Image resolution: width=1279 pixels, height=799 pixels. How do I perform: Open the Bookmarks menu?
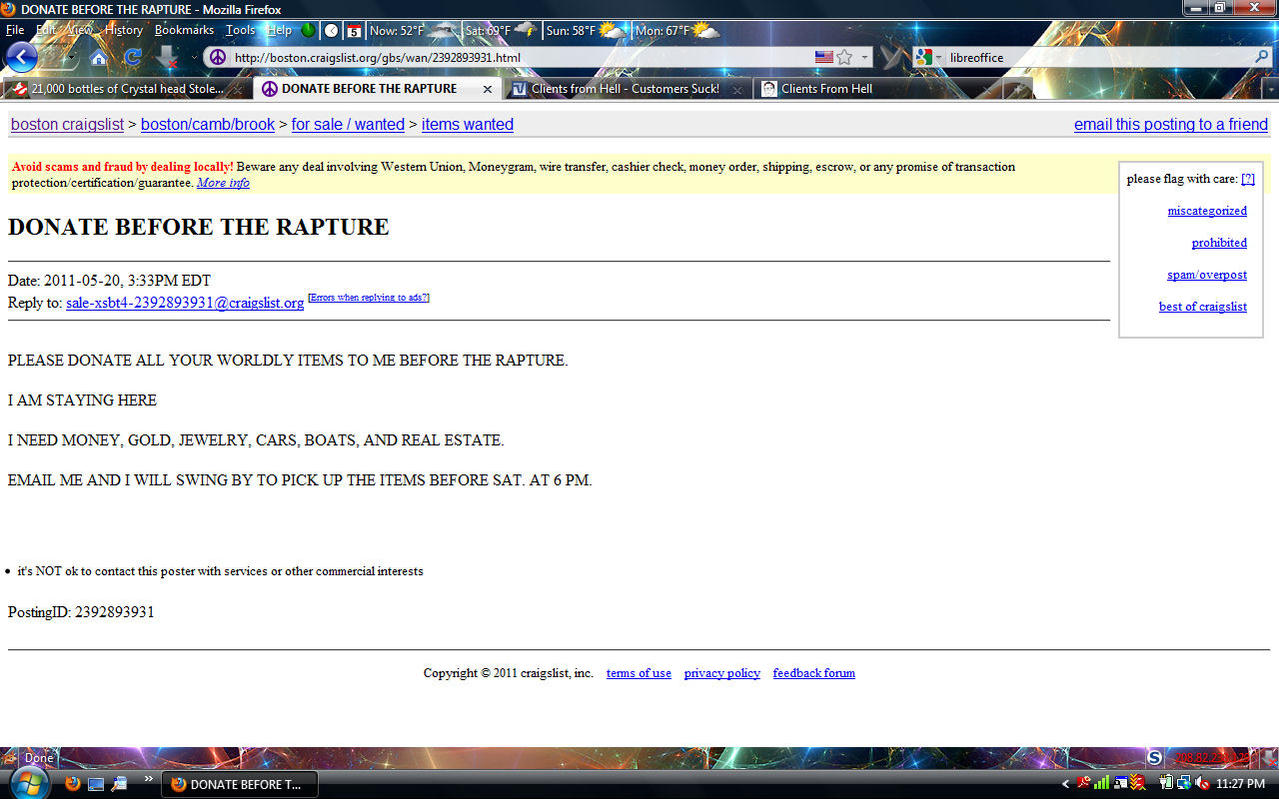click(x=184, y=30)
